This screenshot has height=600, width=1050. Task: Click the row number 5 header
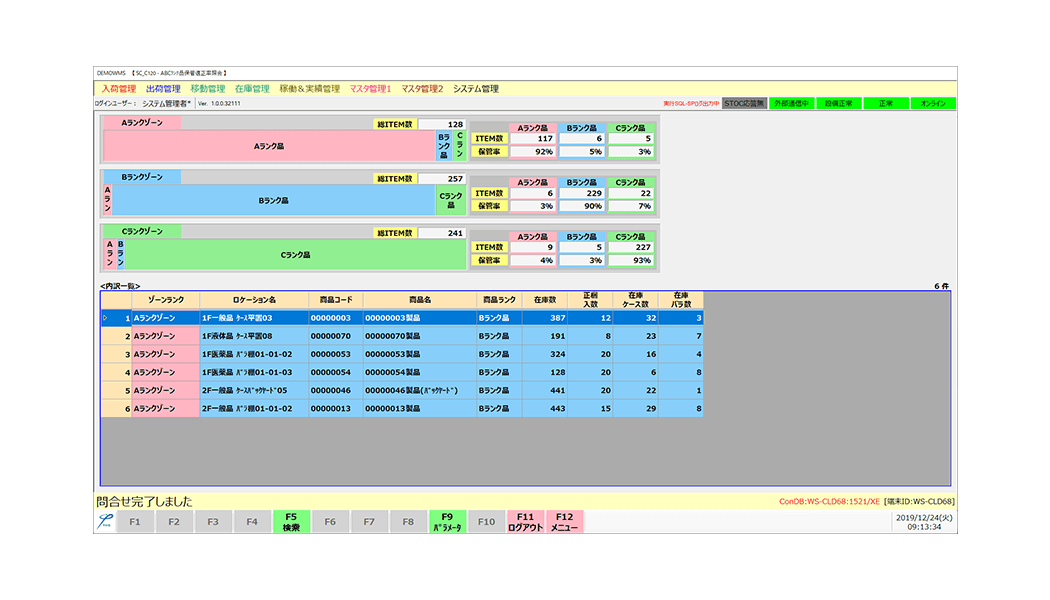tap(117, 390)
